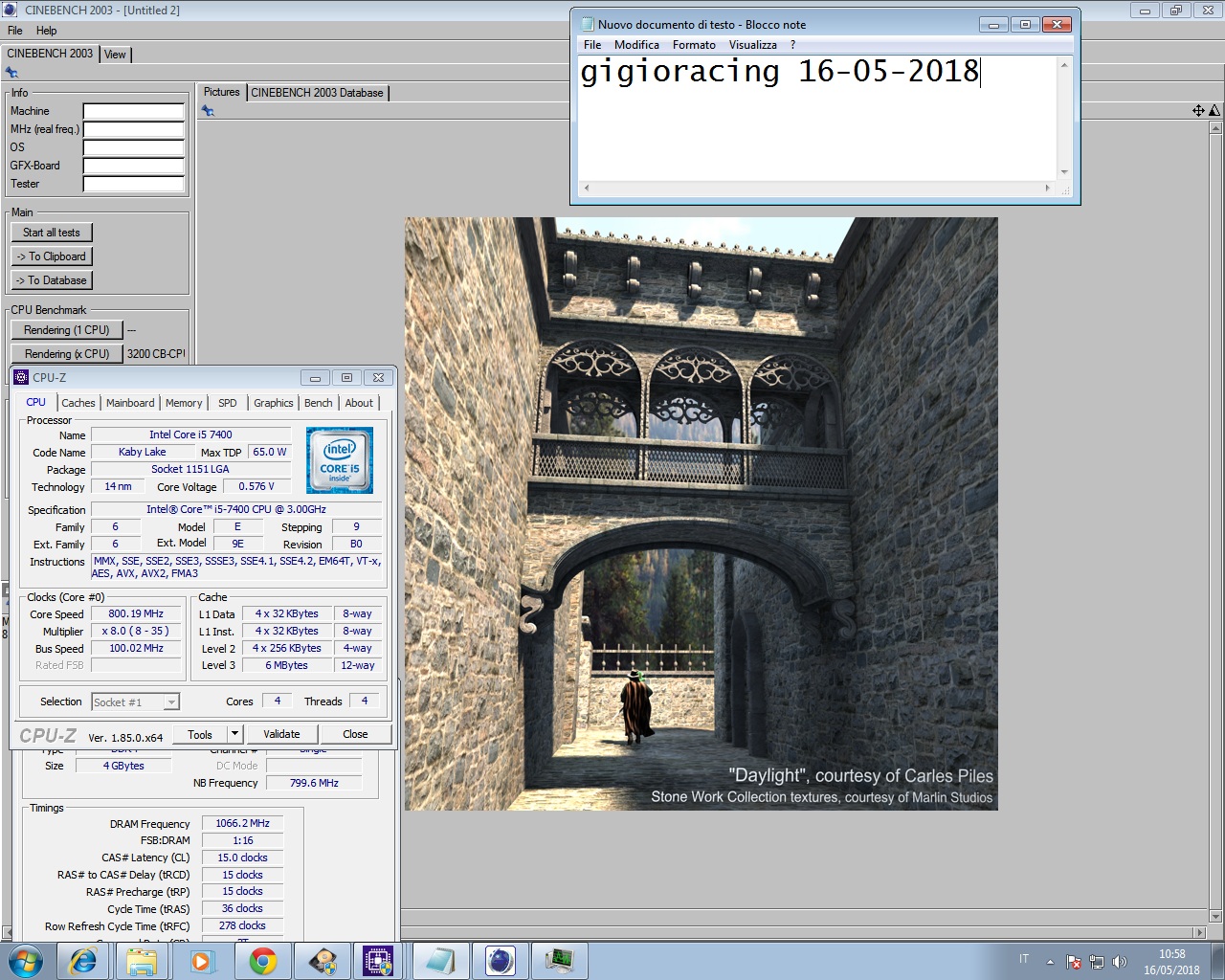
Task: Click the CINEBENCH horizontal scrollbar right arrow
Action: coord(1199,932)
